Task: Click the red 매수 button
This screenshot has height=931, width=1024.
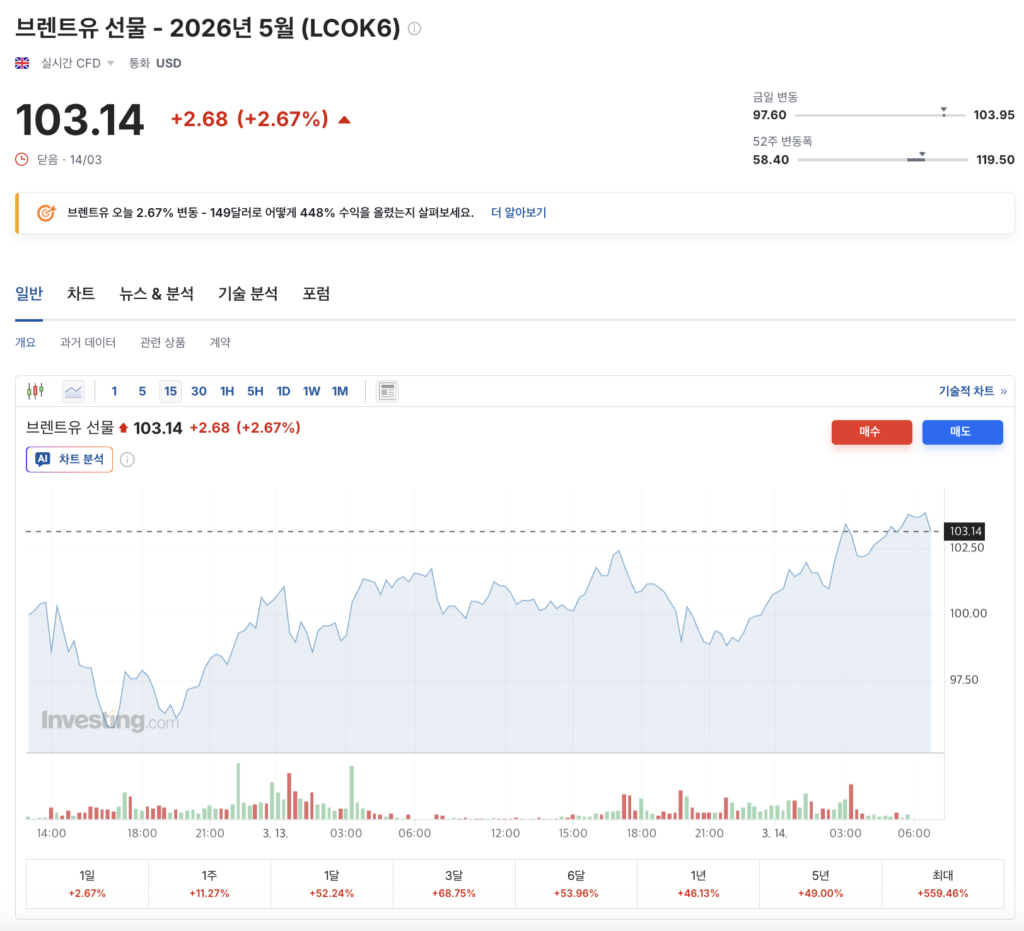Action: coord(871,432)
